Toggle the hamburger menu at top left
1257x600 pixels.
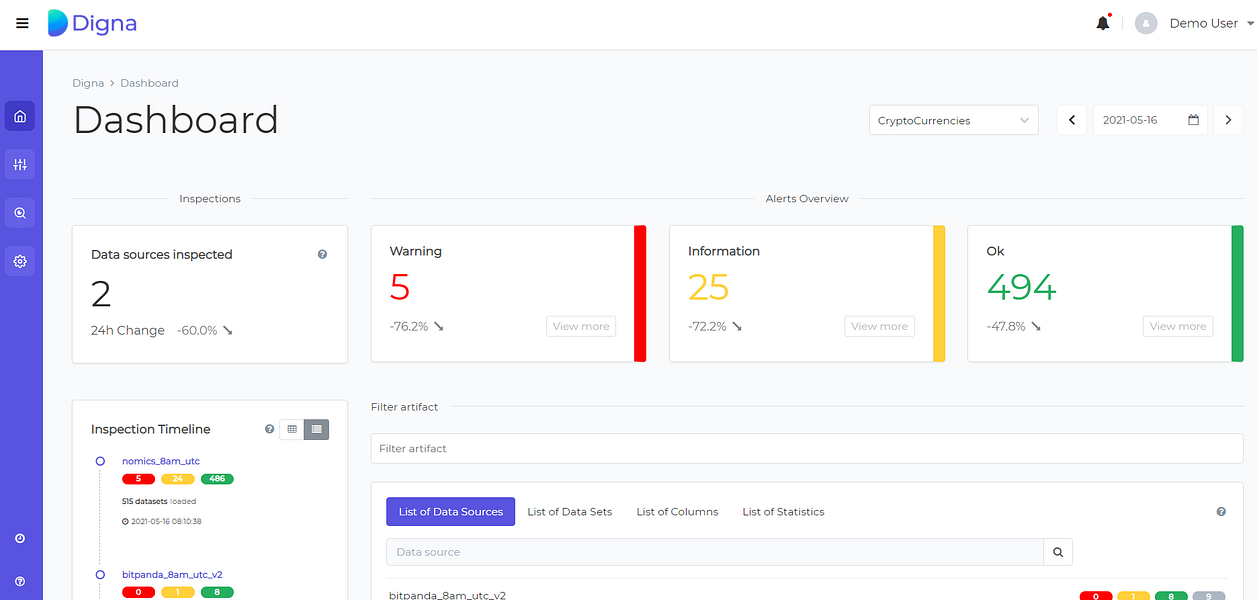tap(22, 23)
